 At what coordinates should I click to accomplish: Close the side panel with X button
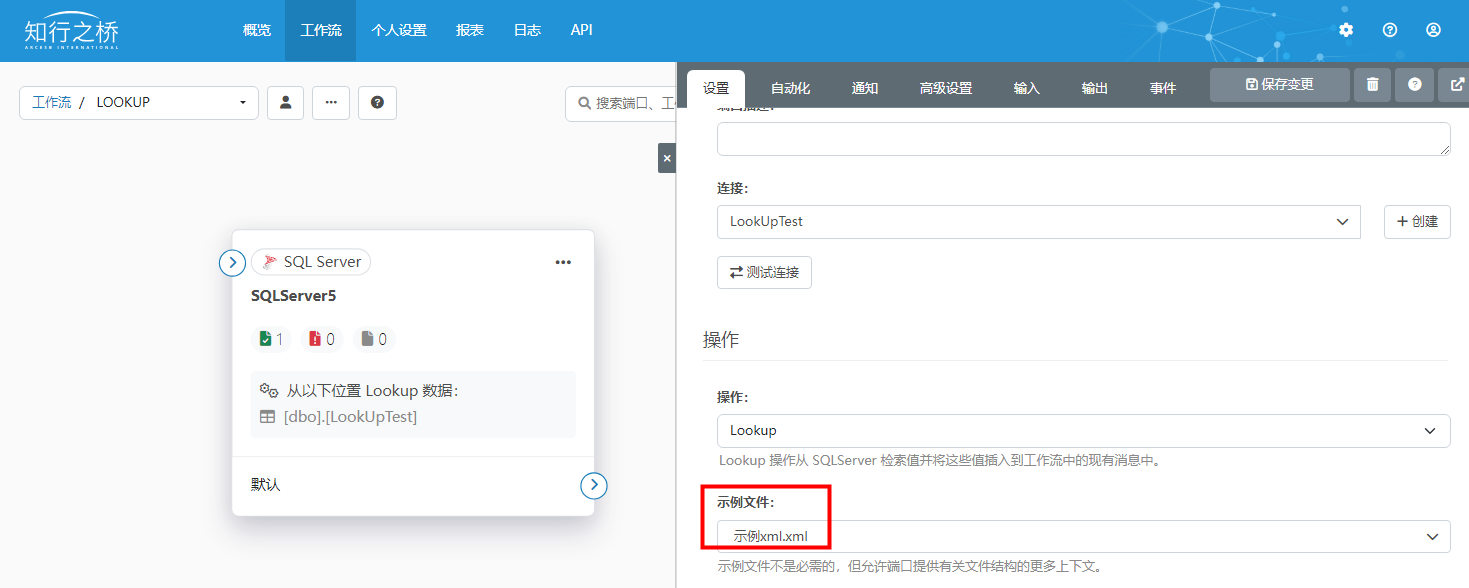coord(667,158)
